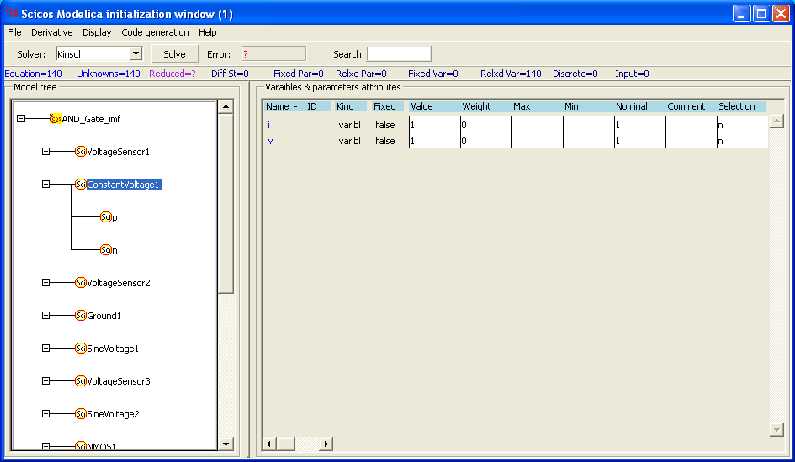Click the Discrete=0 status text

pyautogui.click(x=575, y=74)
